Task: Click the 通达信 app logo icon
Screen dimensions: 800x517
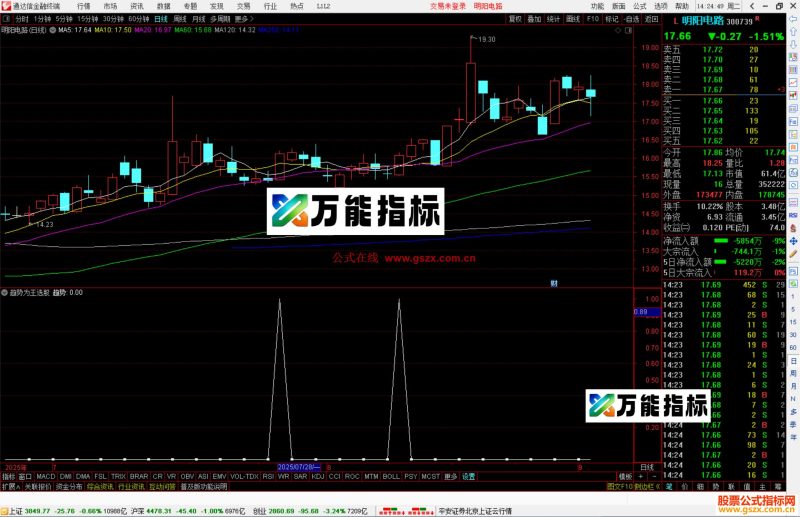Action: coord(6,6)
